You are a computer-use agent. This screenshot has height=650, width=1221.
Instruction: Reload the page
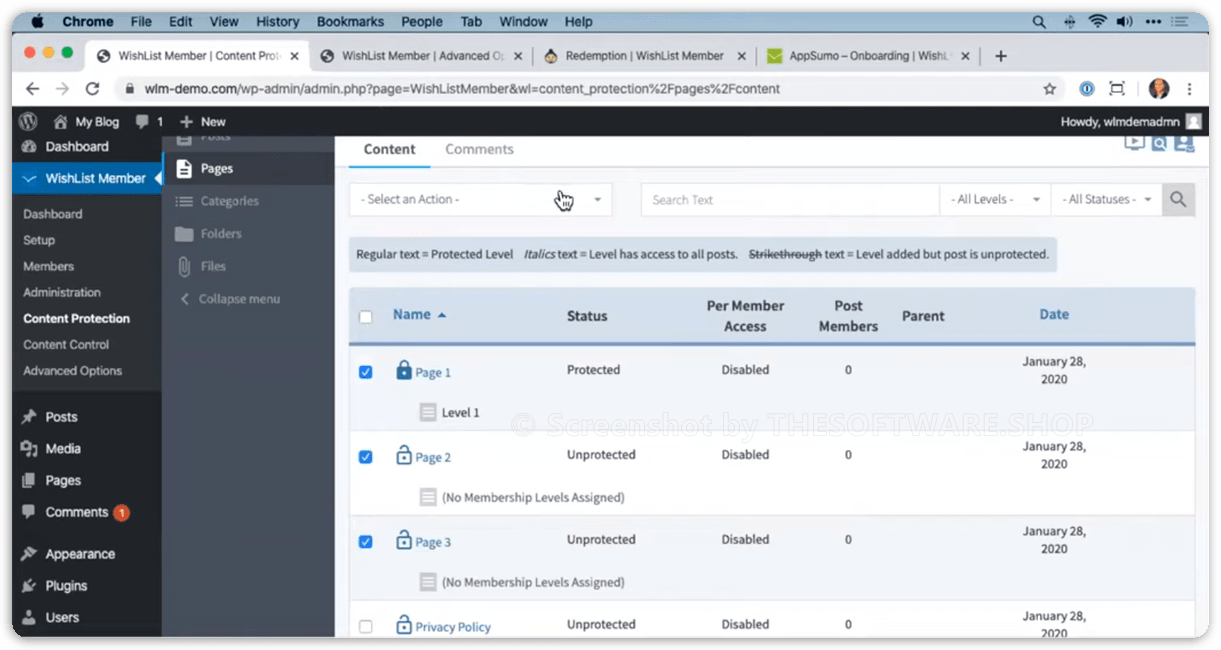click(93, 89)
